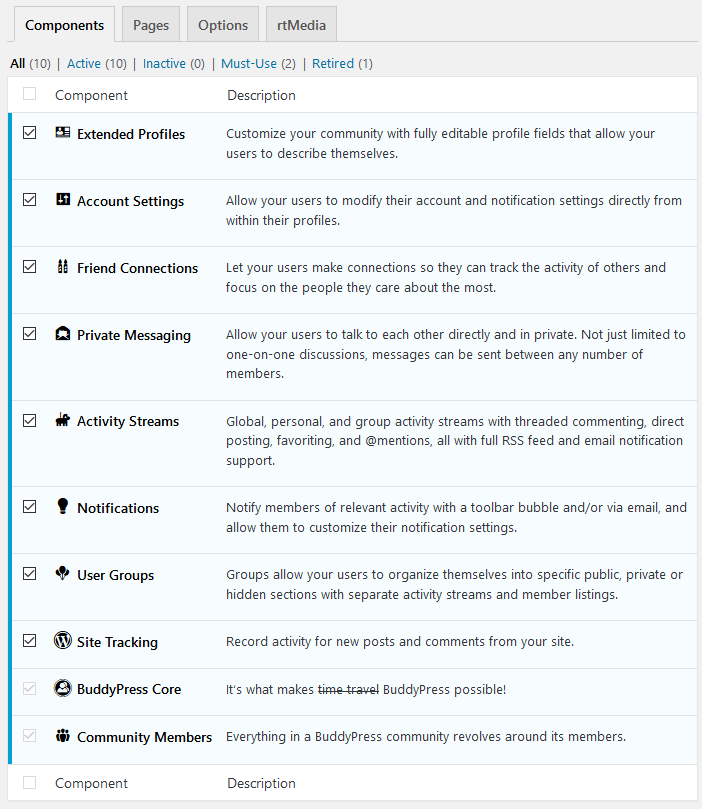The image size is (702, 809).
Task: Show Retired components filter link
Action: (333, 63)
